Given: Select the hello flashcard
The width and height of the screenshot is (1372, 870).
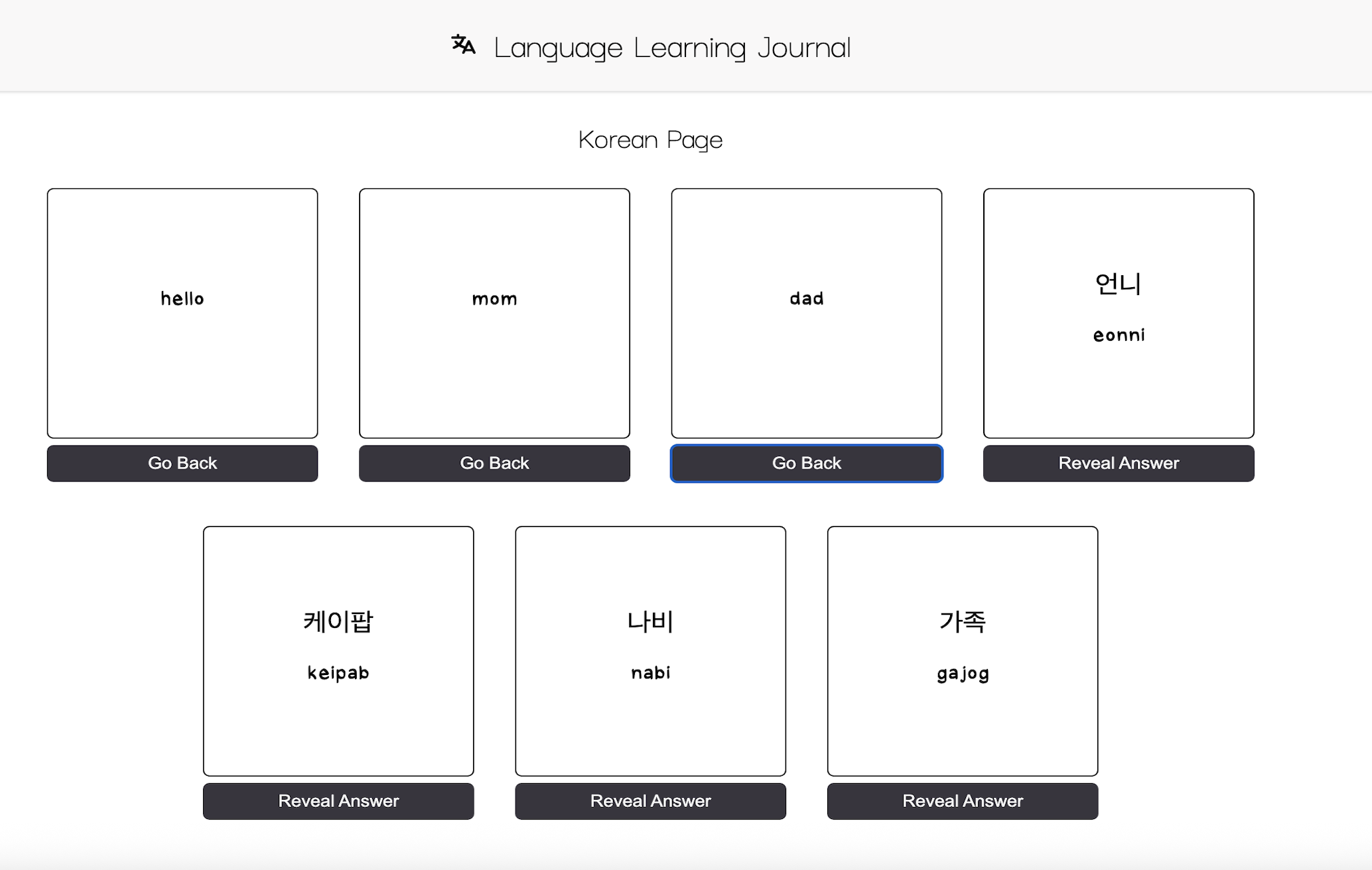Looking at the screenshot, I should coord(182,312).
